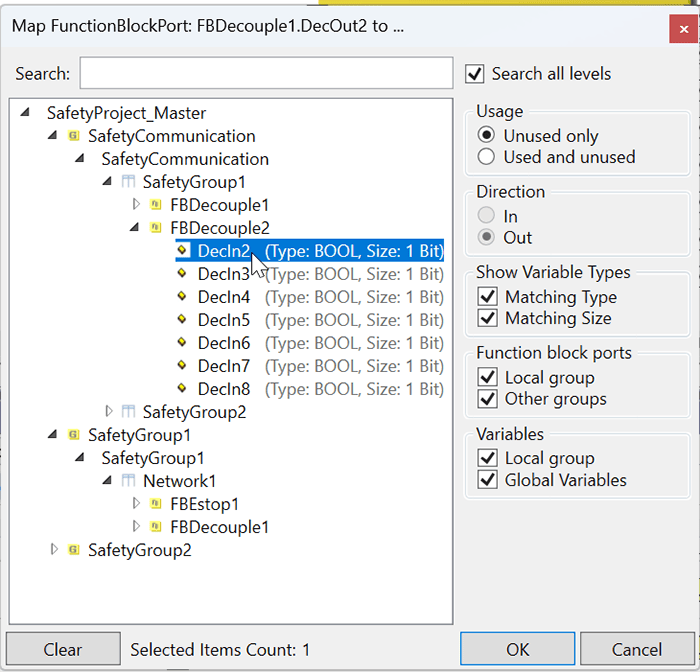Screen dimensions: 700x672
Task: Click the Clear button
Action: tap(63, 649)
